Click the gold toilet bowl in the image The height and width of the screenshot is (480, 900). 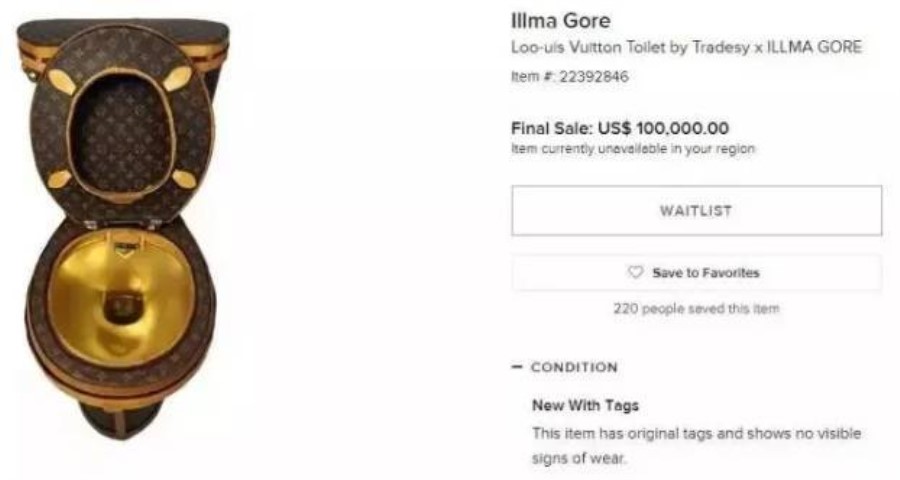pyautogui.click(x=121, y=296)
